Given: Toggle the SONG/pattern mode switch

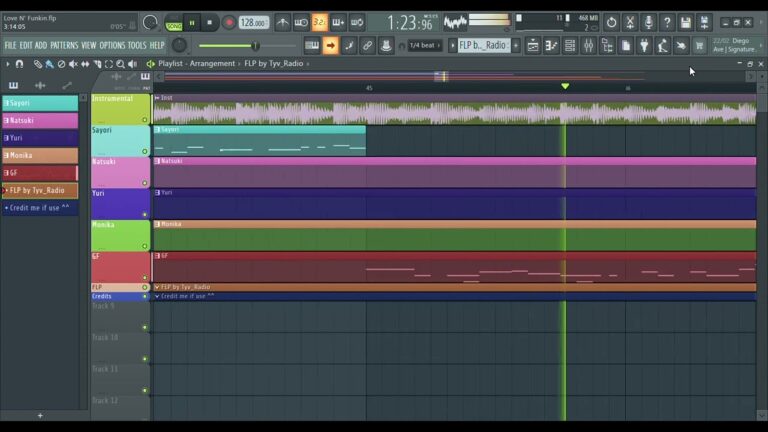Looking at the screenshot, I should click(x=173, y=23).
